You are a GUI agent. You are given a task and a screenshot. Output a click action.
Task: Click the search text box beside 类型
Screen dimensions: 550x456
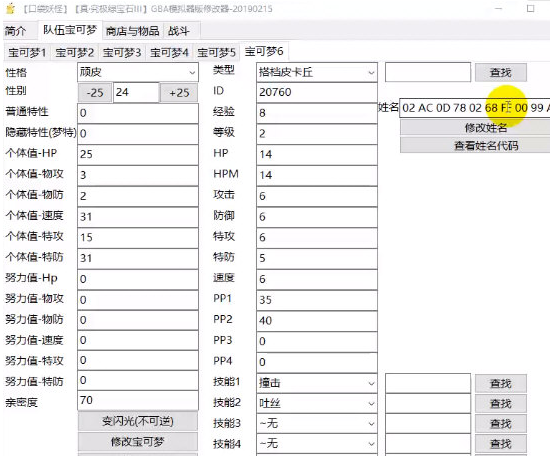click(428, 72)
